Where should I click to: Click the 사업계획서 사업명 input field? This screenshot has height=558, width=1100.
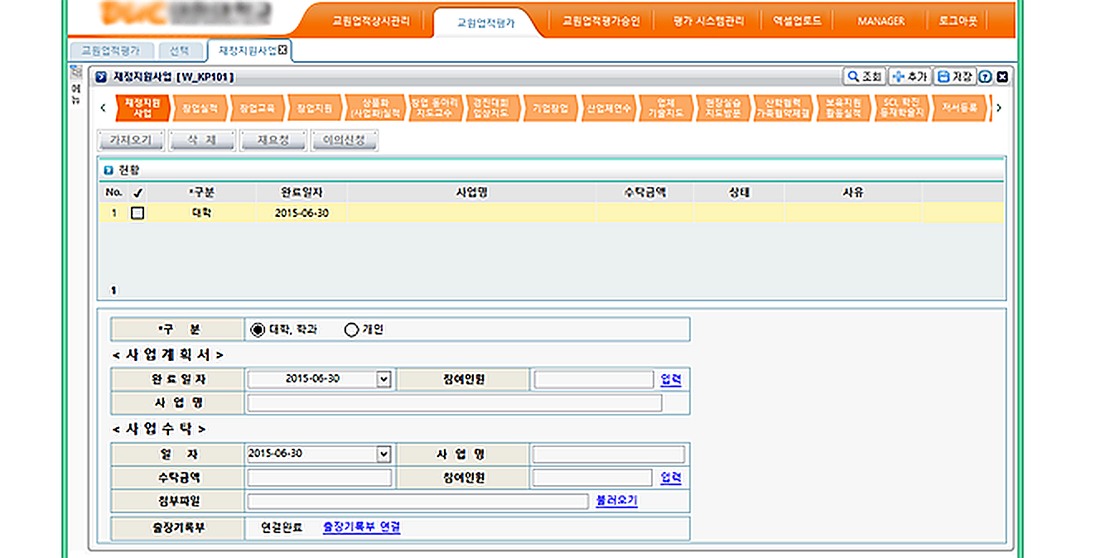(x=455, y=403)
